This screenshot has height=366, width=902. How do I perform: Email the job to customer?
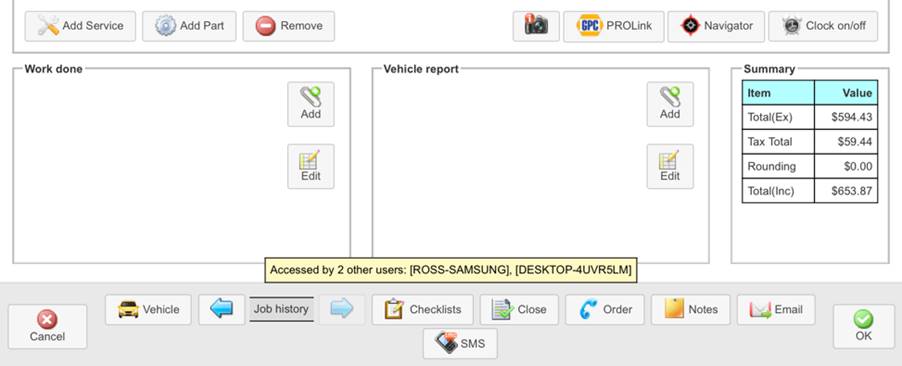(776, 310)
